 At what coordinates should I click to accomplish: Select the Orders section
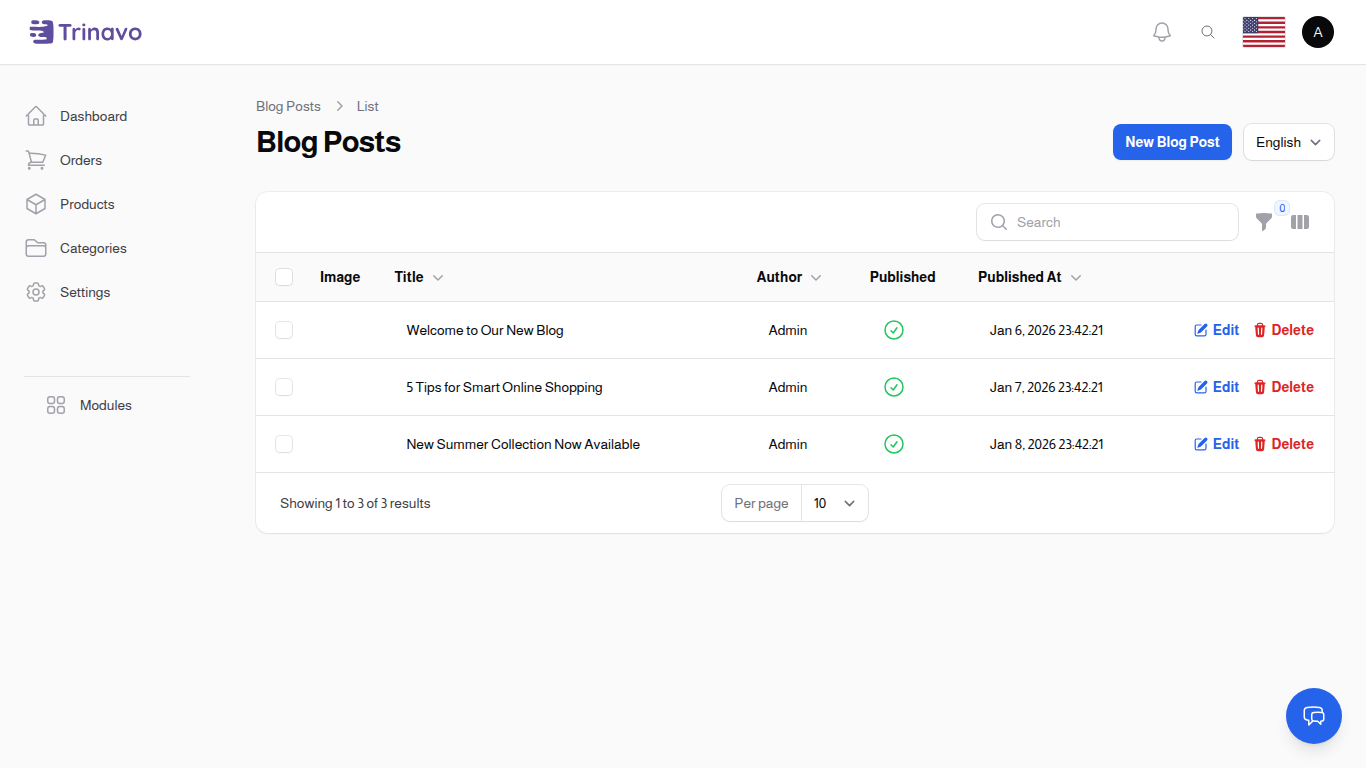(x=80, y=160)
